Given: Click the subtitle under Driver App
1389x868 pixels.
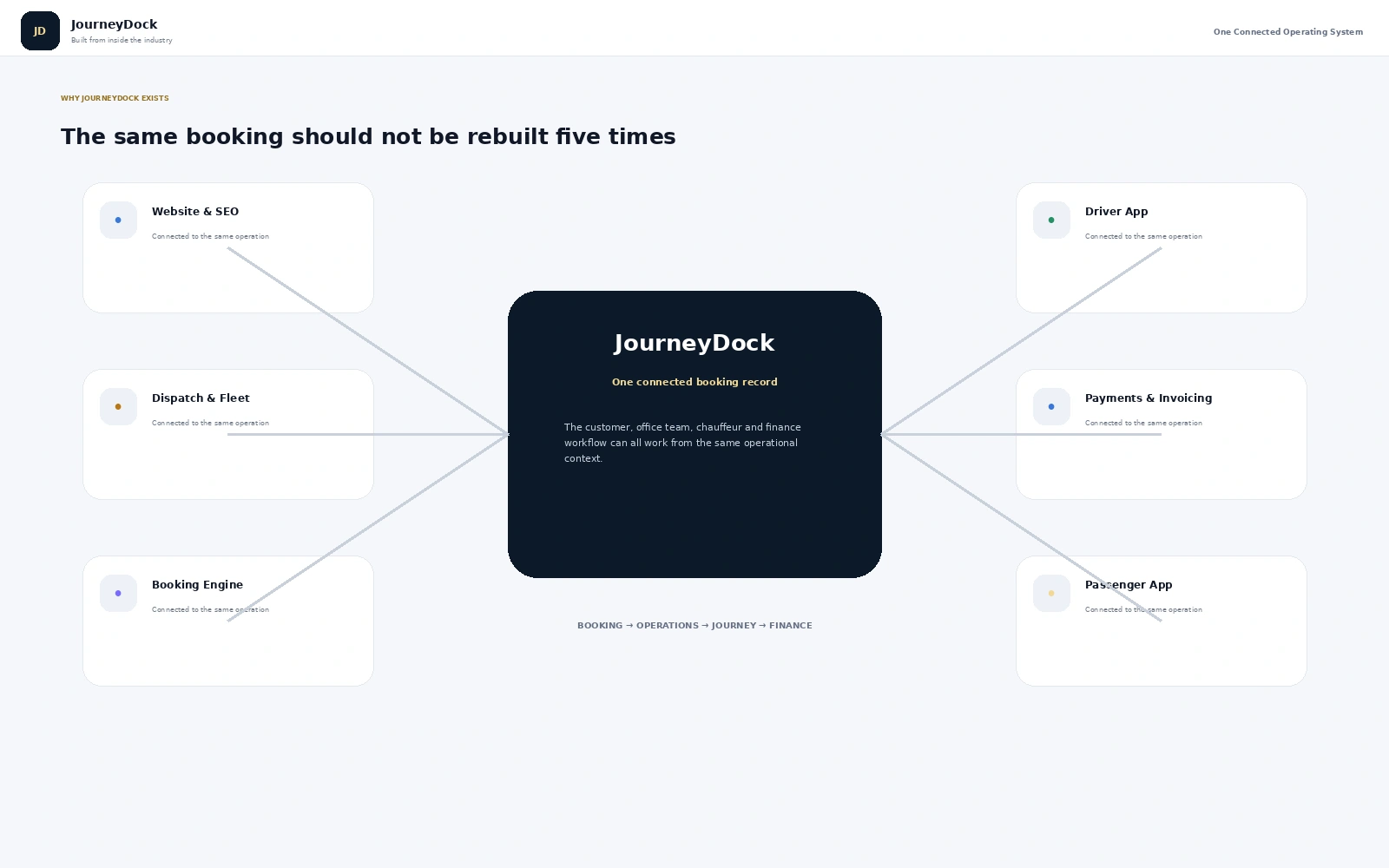Looking at the screenshot, I should pyautogui.click(x=1143, y=236).
